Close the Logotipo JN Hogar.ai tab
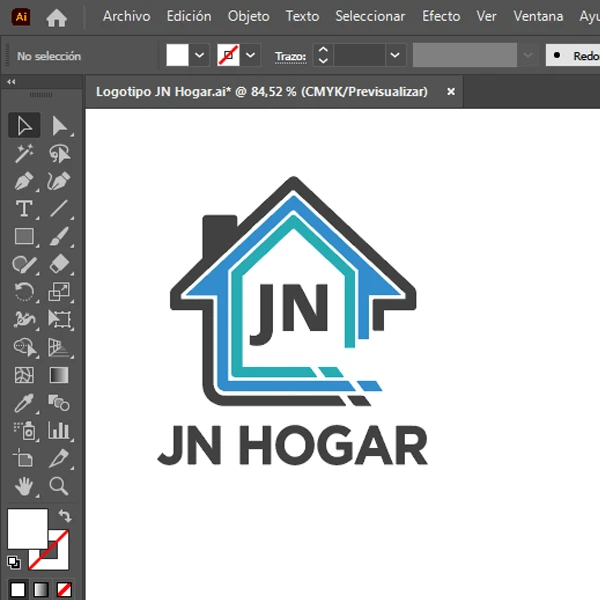The image size is (600, 600). [451, 91]
